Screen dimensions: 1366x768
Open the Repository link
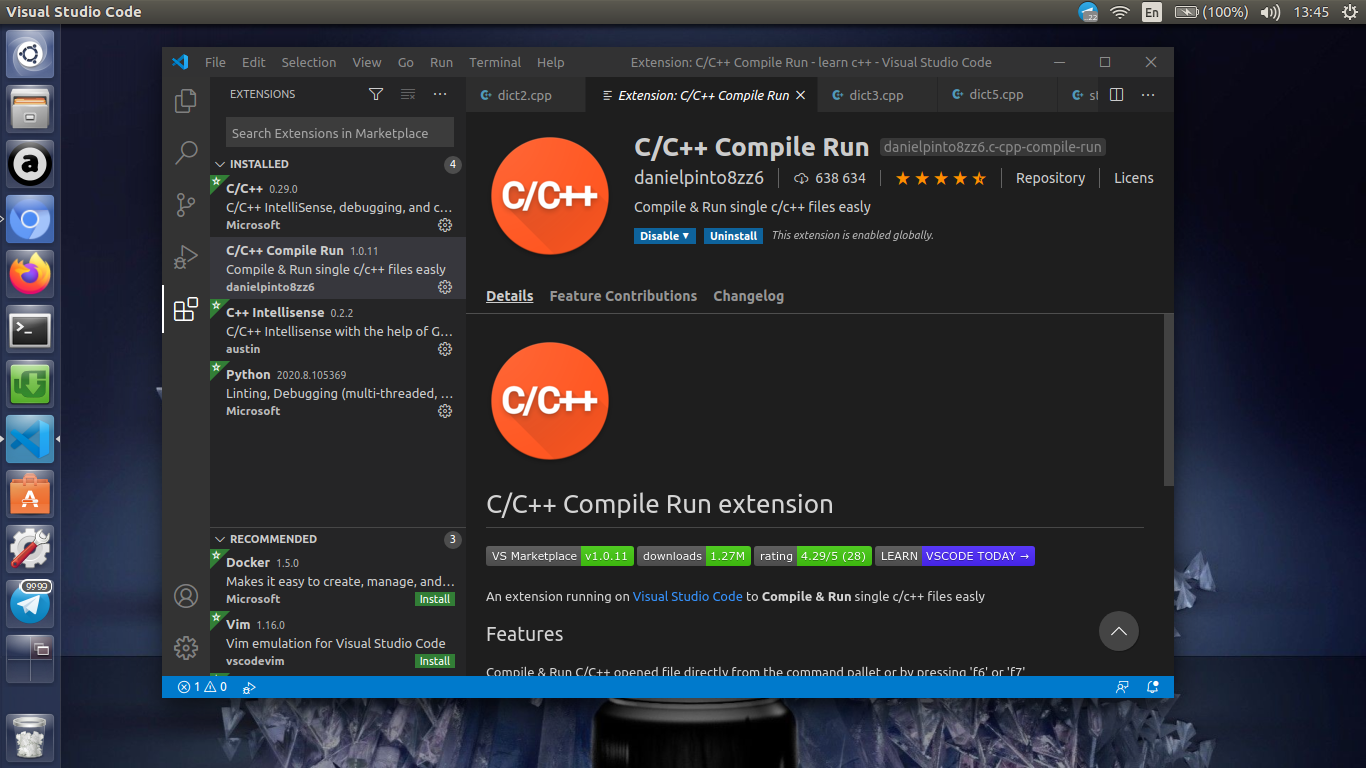click(1050, 178)
